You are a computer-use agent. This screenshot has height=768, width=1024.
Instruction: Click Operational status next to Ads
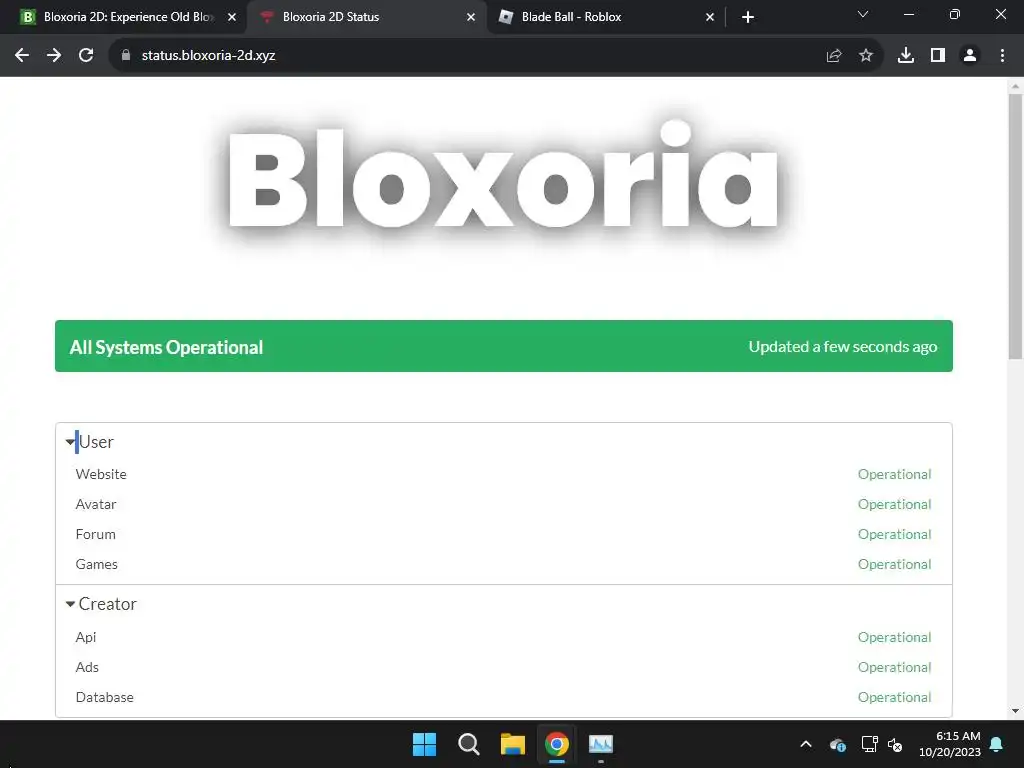click(x=895, y=667)
